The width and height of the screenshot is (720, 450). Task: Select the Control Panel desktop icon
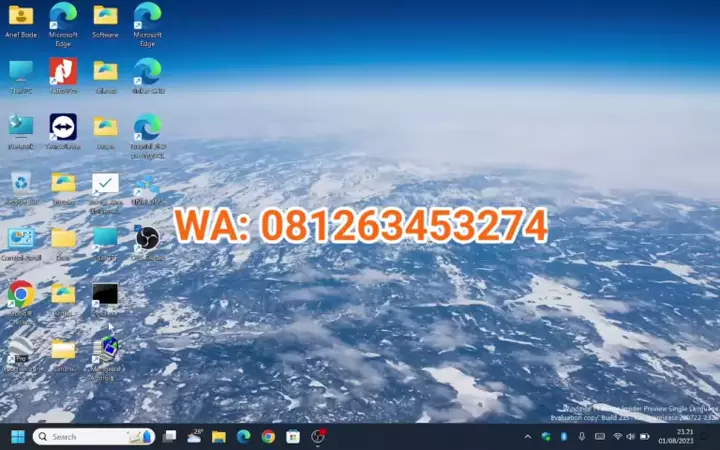pyautogui.click(x=21, y=239)
